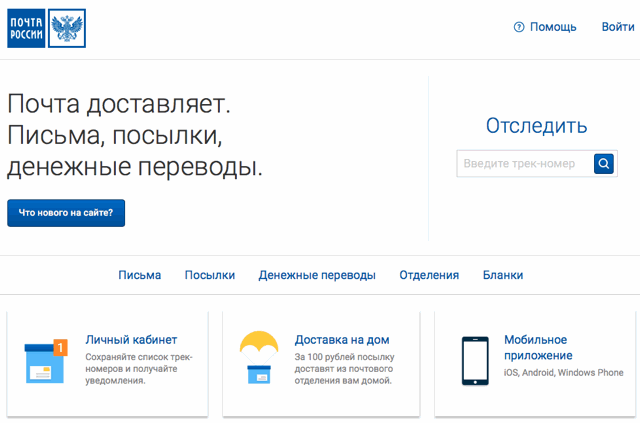Click the magnifier search button

pyautogui.click(x=604, y=164)
